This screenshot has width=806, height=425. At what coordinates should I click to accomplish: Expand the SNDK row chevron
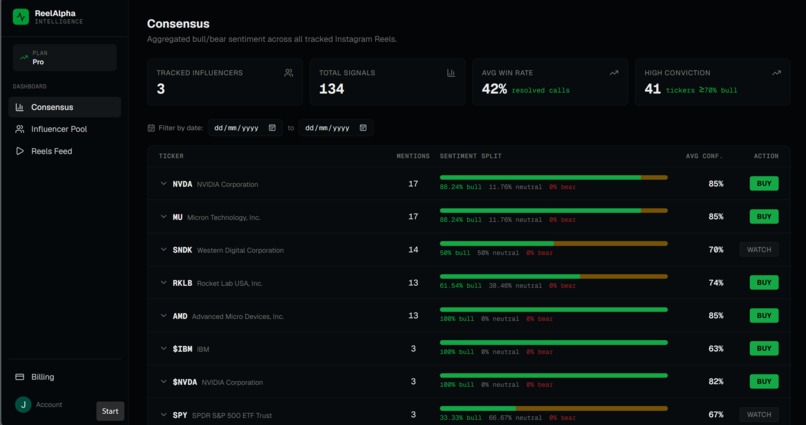tap(163, 249)
